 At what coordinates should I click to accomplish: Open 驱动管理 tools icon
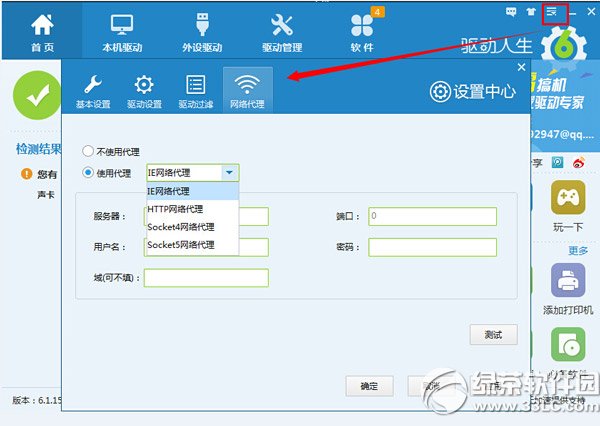coord(282,24)
